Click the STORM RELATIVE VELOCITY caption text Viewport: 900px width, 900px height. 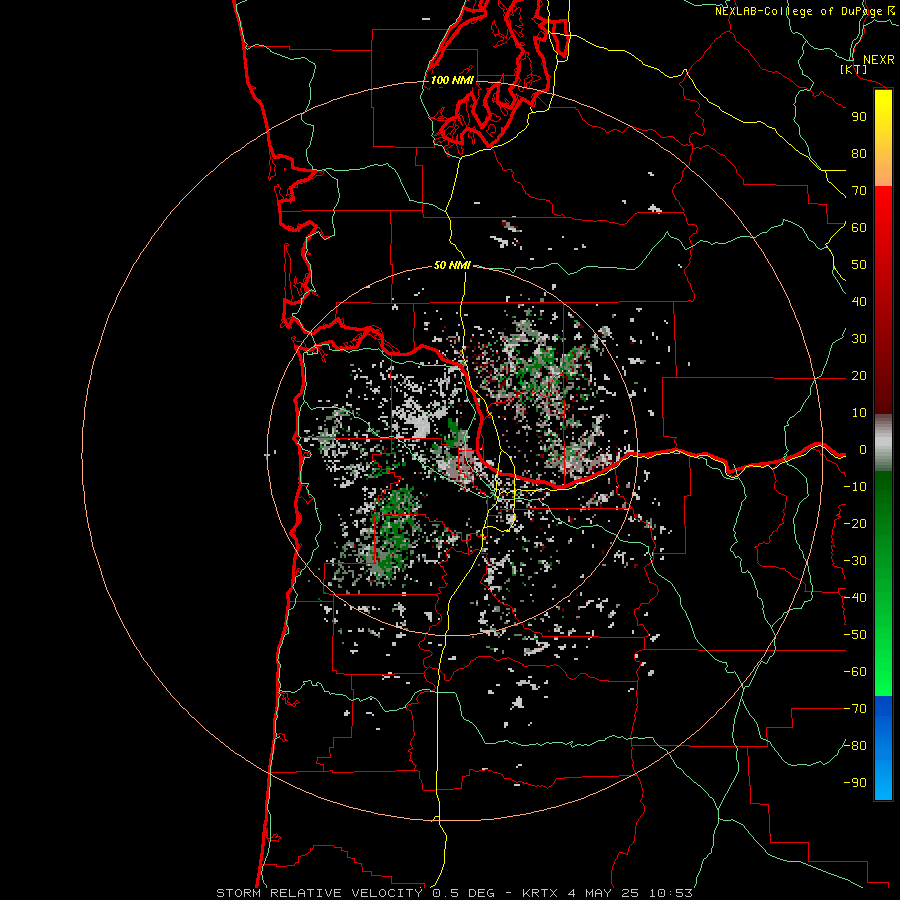point(320,893)
